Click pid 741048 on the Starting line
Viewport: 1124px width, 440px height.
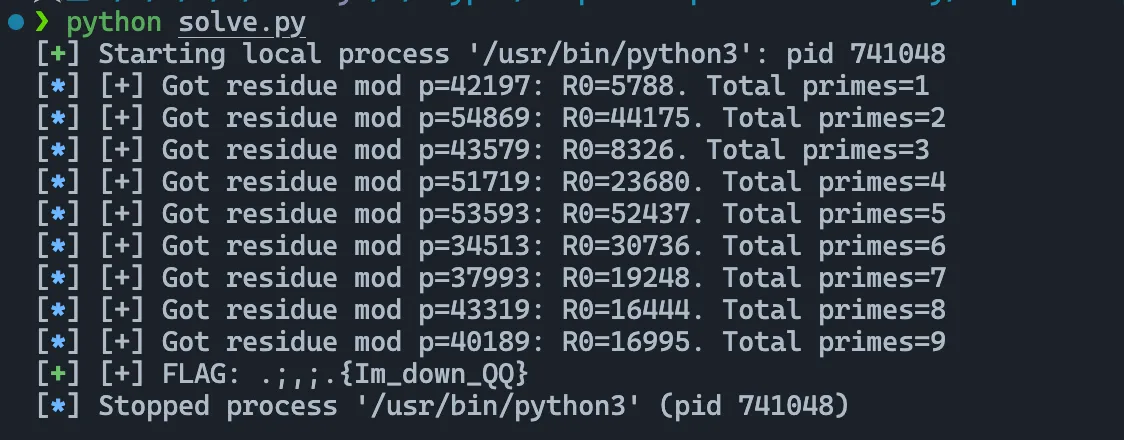866,54
